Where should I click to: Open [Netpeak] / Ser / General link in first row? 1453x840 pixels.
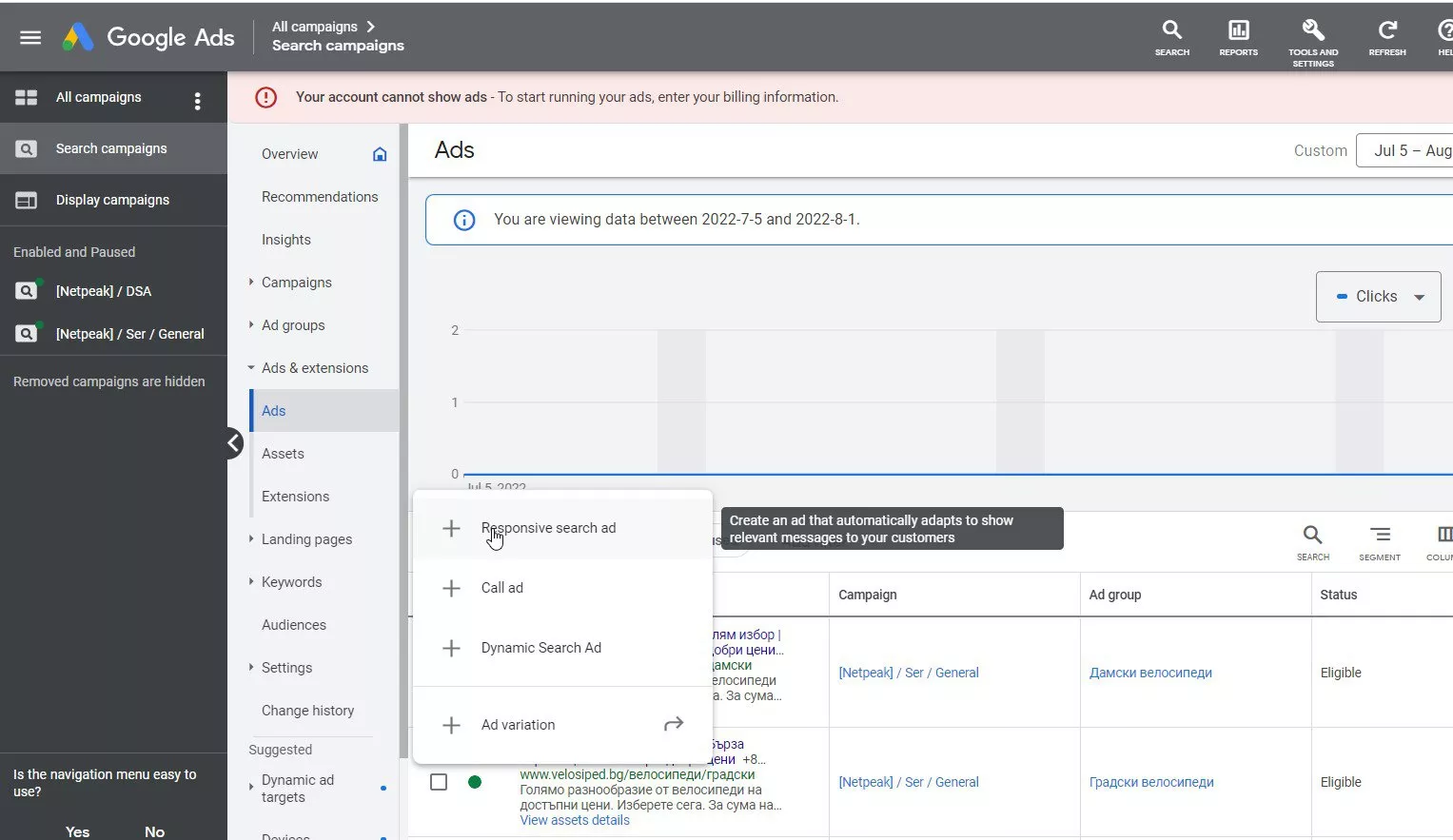tap(909, 673)
